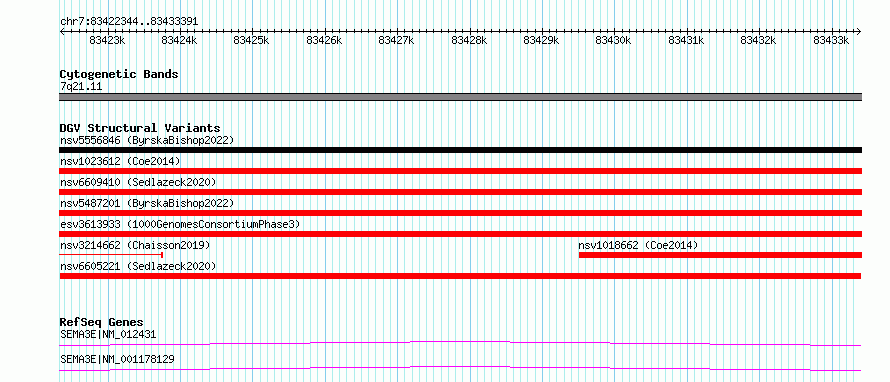Click the 83432k ruler mark
The image size is (890, 382).
tap(758, 40)
